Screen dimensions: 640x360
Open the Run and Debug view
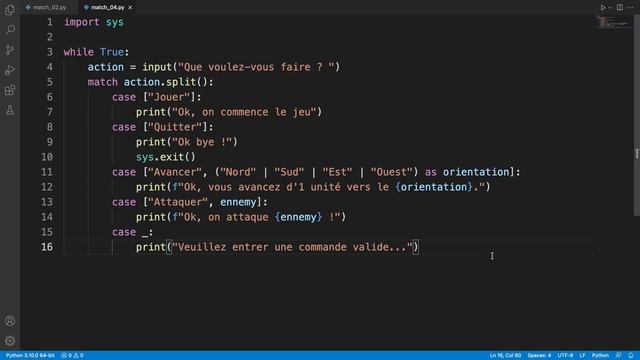coord(10,70)
